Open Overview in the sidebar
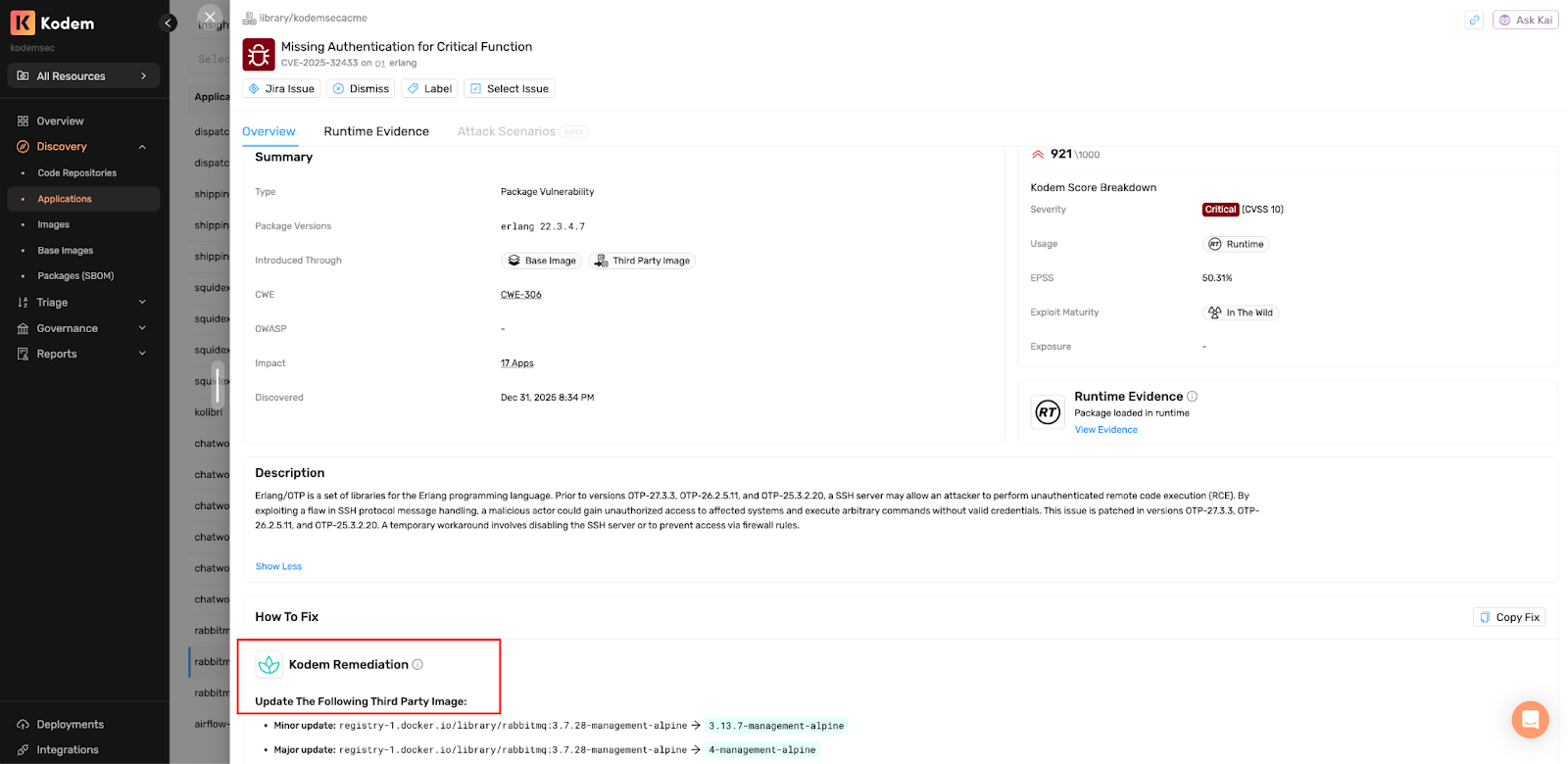The height and width of the screenshot is (764, 1568). click(x=60, y=121)
